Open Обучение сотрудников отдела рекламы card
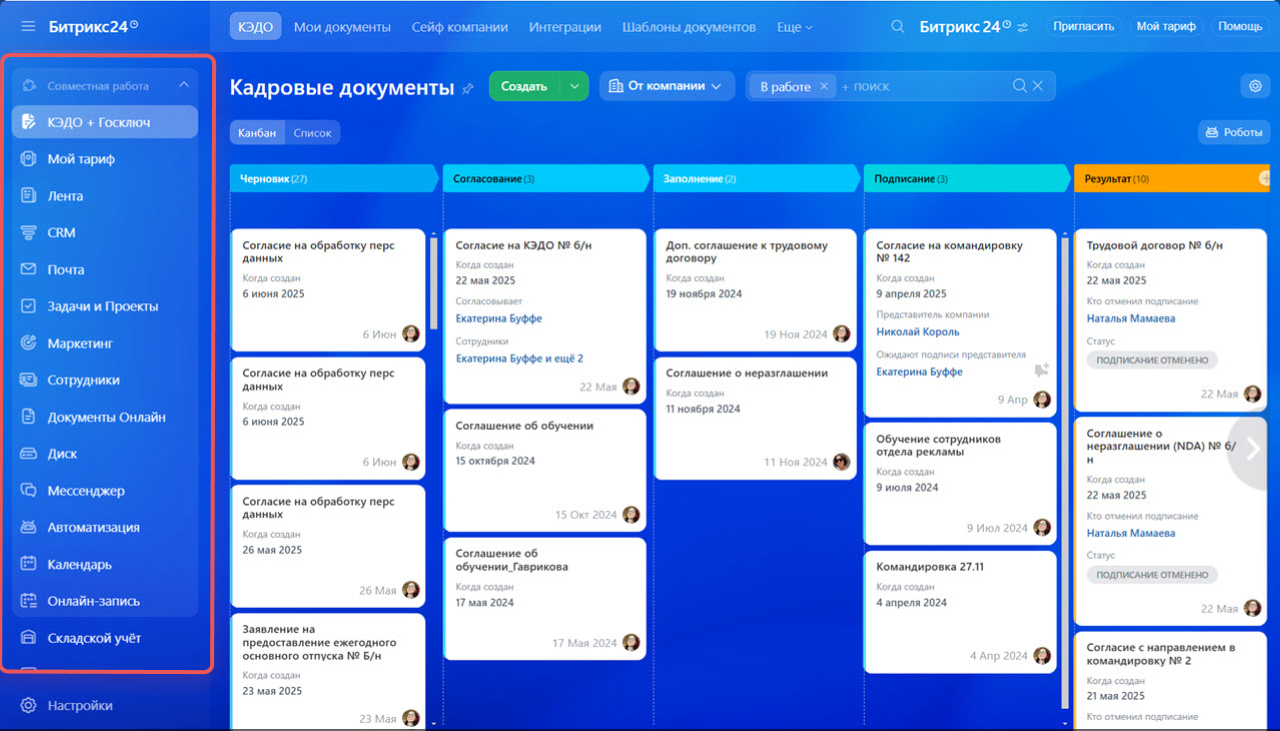Image resolution: width=1280 pixels, height=731 pixels. coord(960,483)
